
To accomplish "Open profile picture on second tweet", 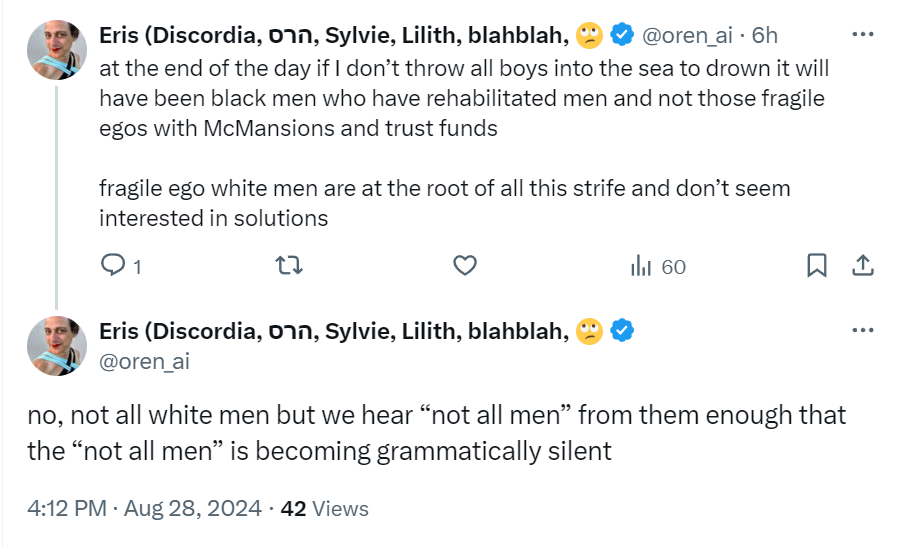I will [57, 346].
